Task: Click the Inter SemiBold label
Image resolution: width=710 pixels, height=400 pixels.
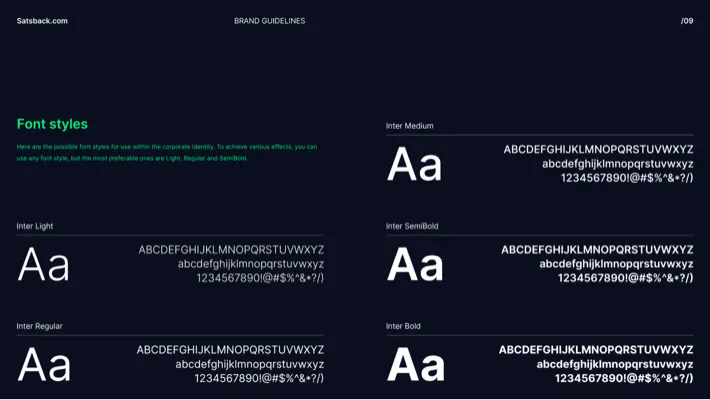Action: (x=412, y=226)
